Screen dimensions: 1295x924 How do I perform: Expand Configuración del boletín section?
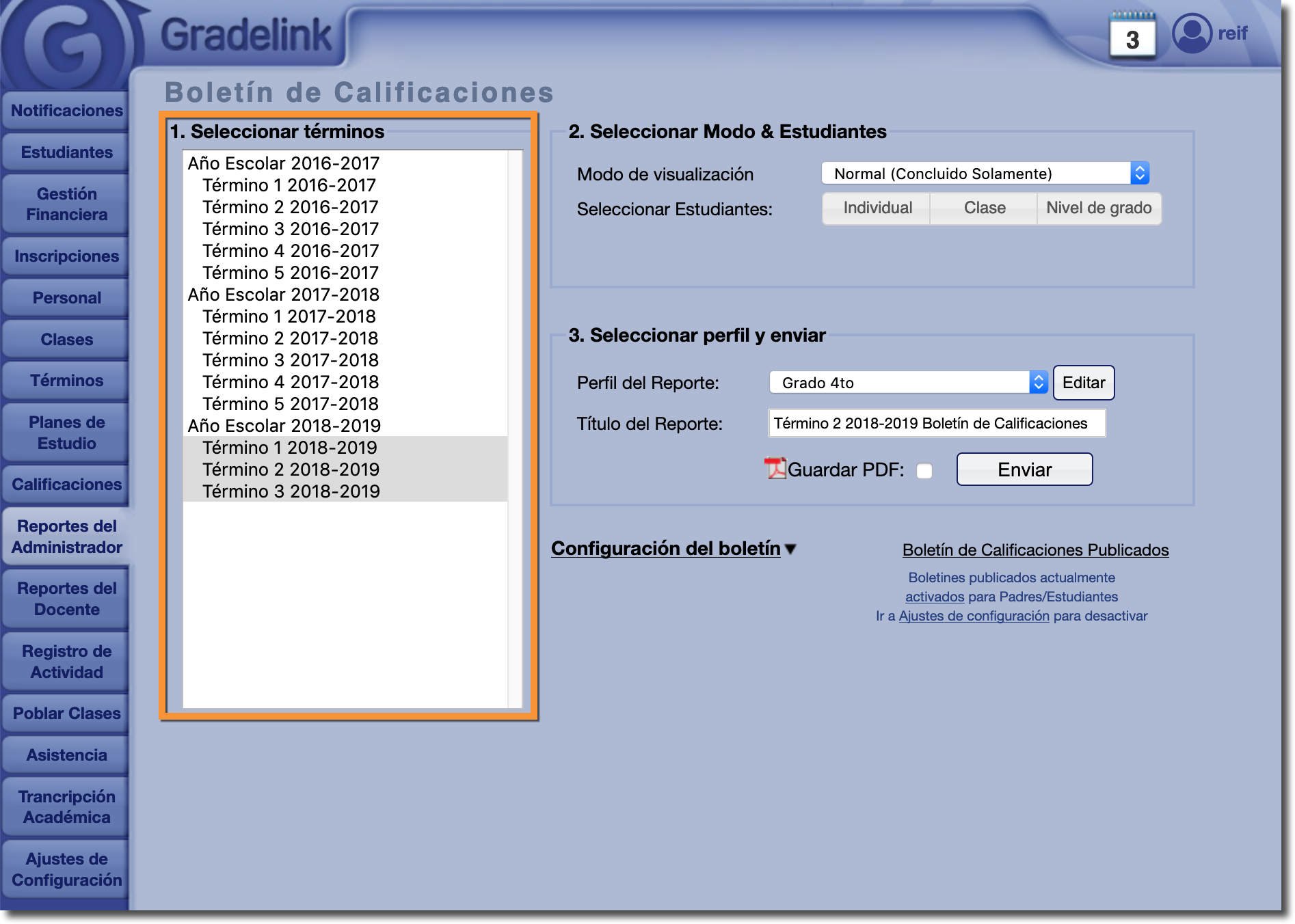[673, 549]
